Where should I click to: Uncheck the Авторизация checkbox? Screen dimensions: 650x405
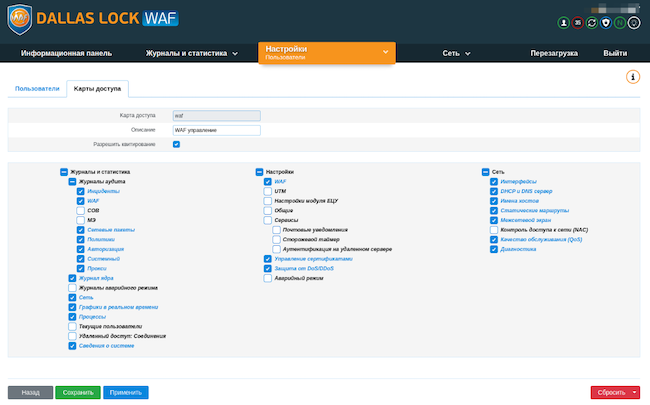tap(80, 249)
